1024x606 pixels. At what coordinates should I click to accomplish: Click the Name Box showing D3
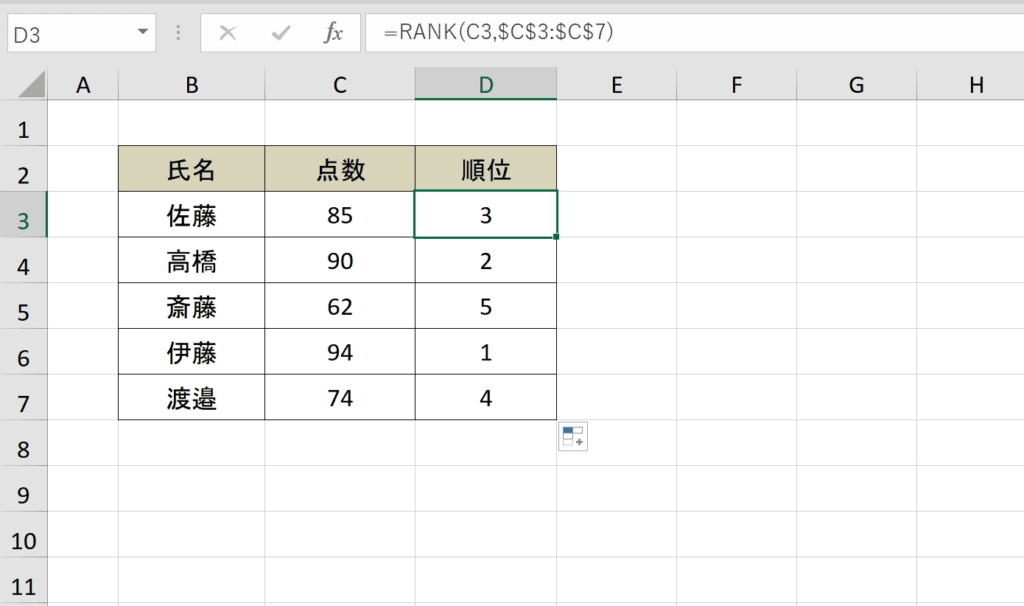click(x=68, y=33)
